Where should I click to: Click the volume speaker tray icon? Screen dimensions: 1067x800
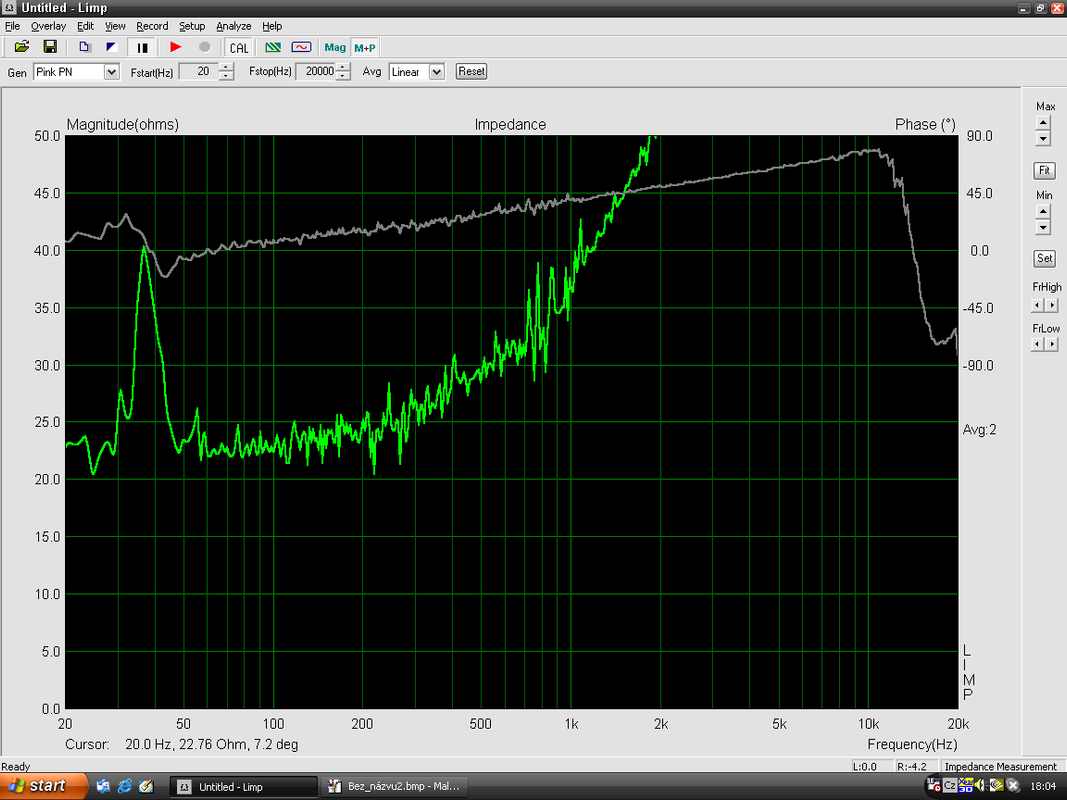point(981,786)
